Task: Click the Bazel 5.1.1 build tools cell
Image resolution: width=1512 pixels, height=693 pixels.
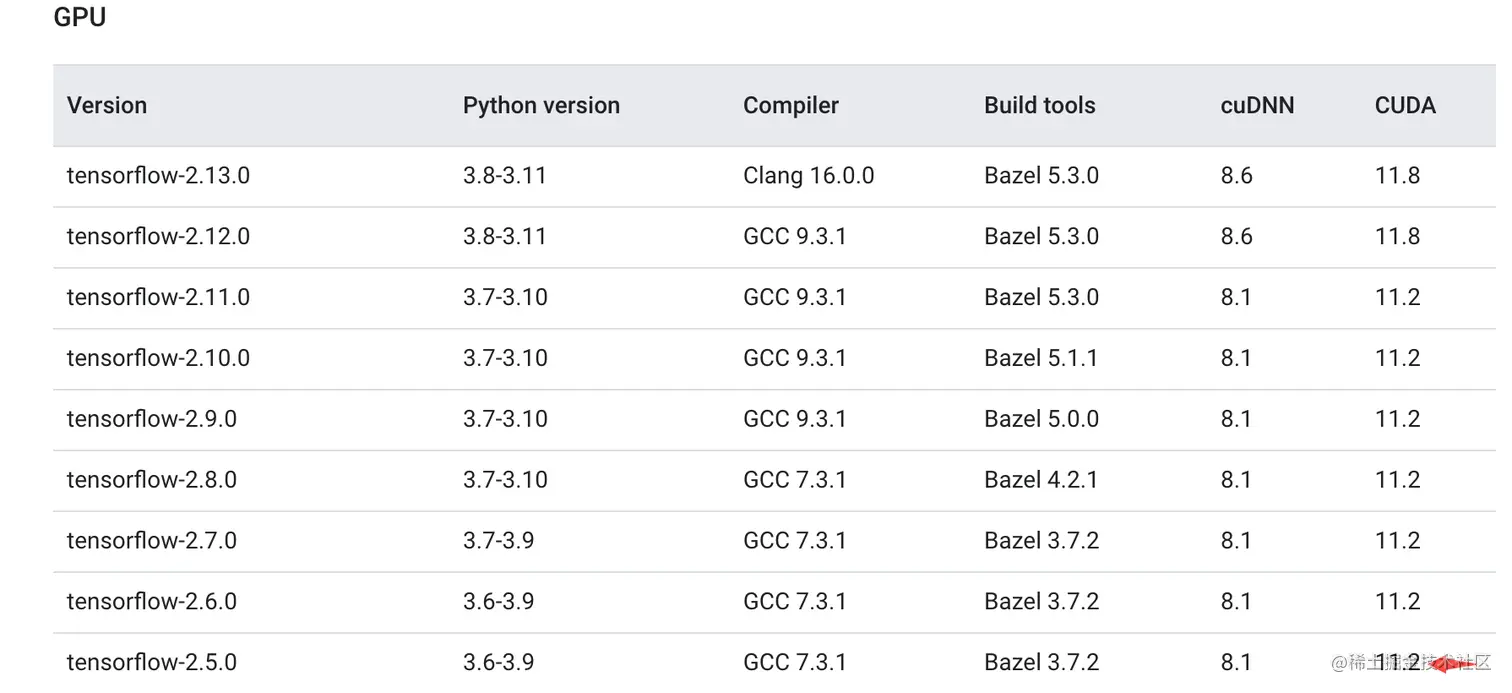Action: [1041, 358]
